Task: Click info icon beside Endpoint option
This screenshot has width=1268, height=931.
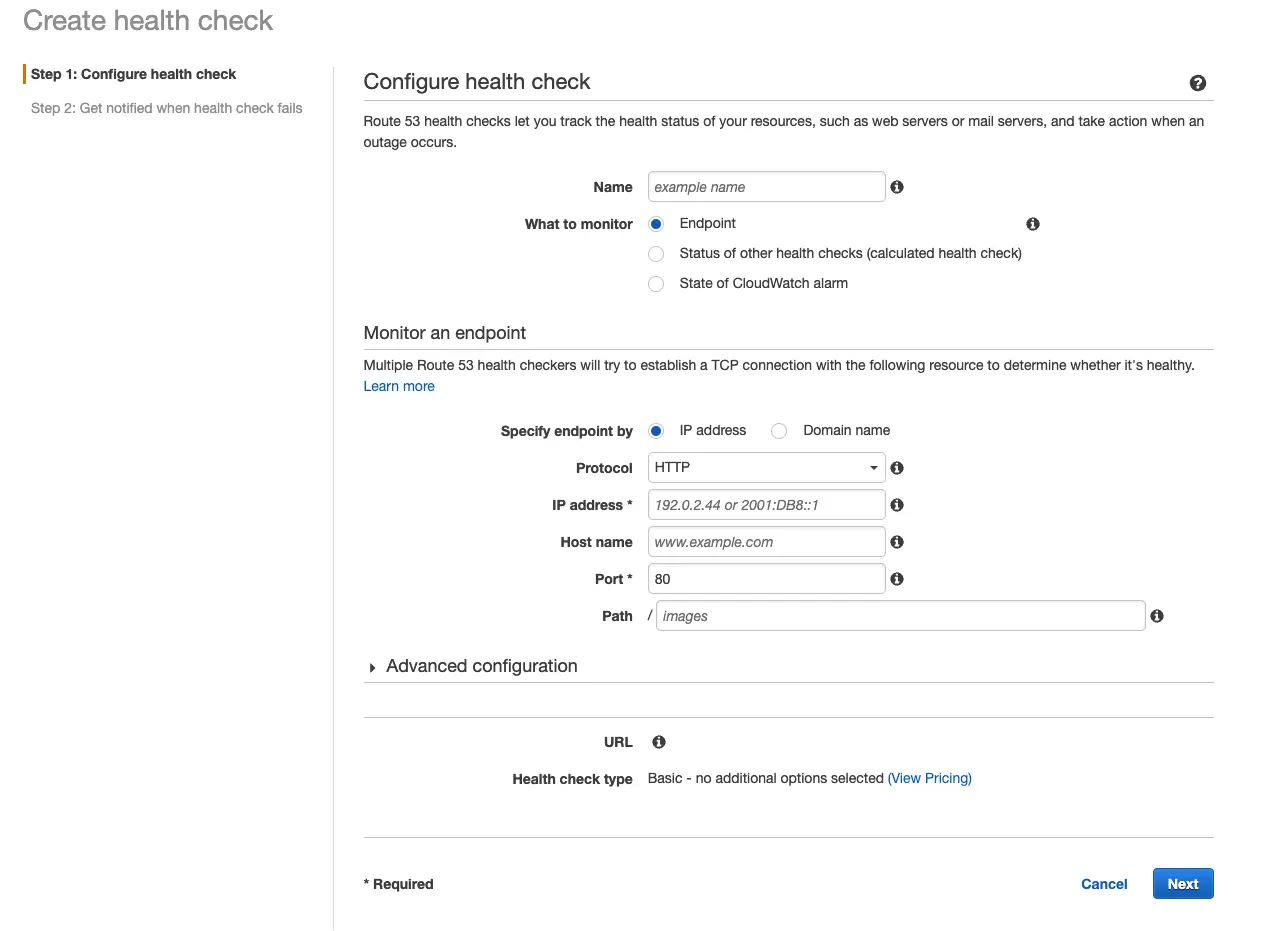Action: tap(1033, 224)
